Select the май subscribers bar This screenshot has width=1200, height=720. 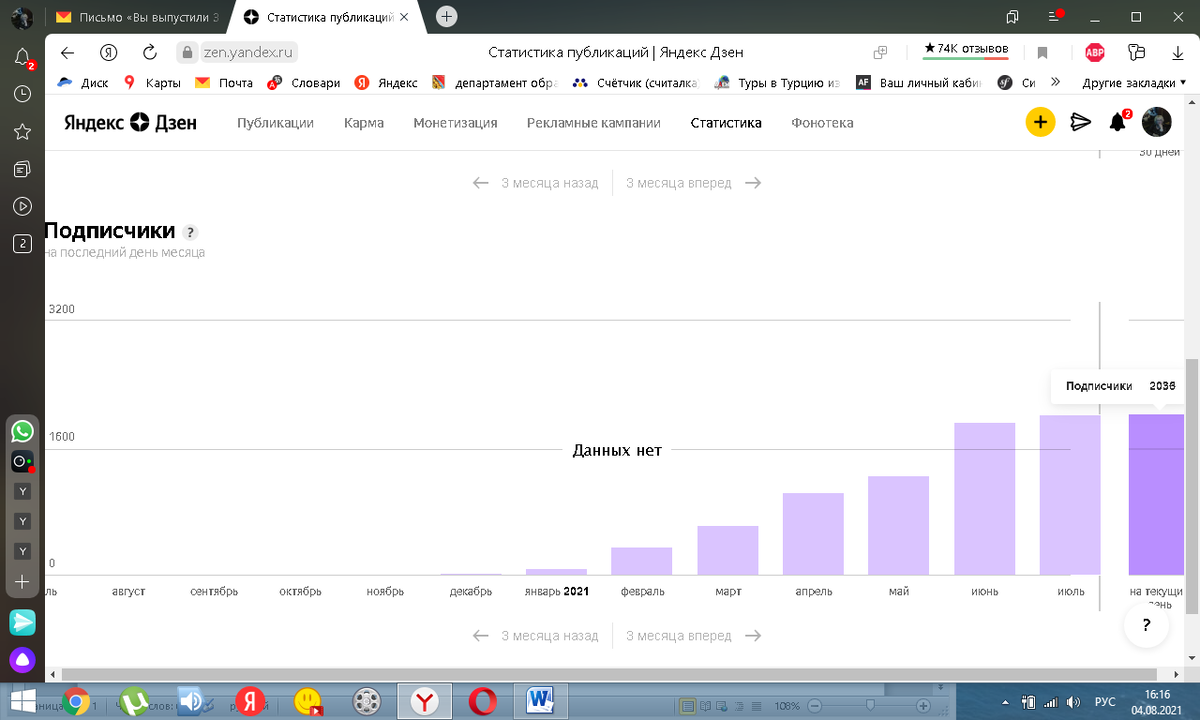tap(899, 526)
